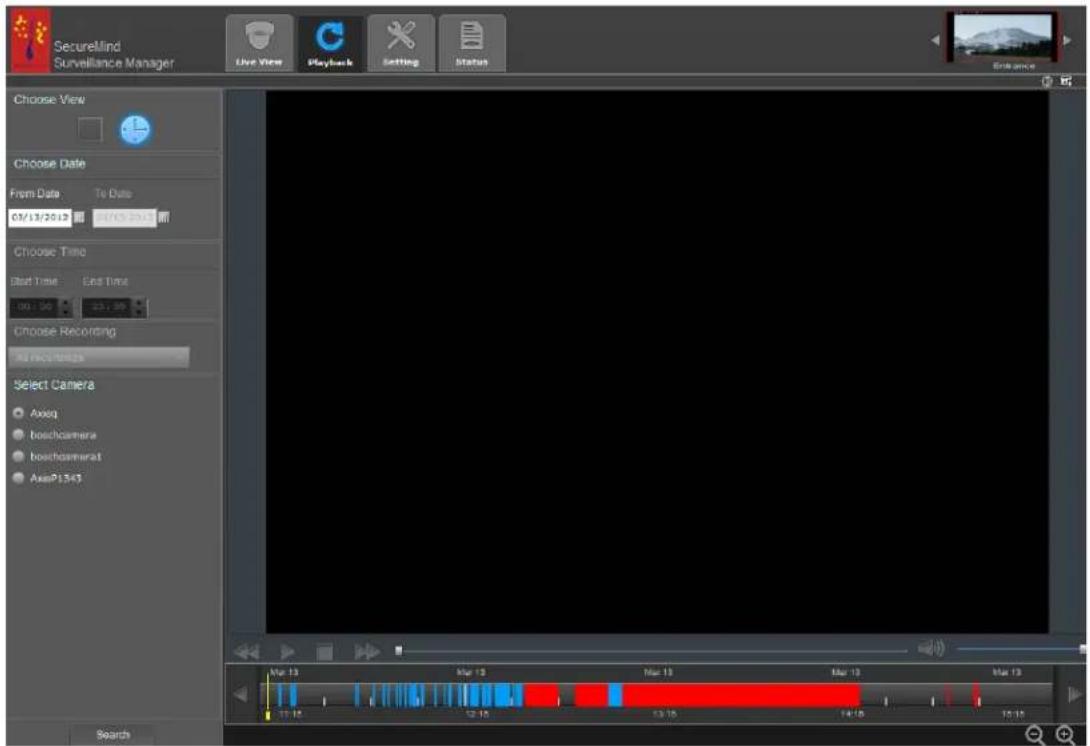The height and width of the screenshot is (746, 1090).
Task: Open the Setting tab
Action: point(400,43)
